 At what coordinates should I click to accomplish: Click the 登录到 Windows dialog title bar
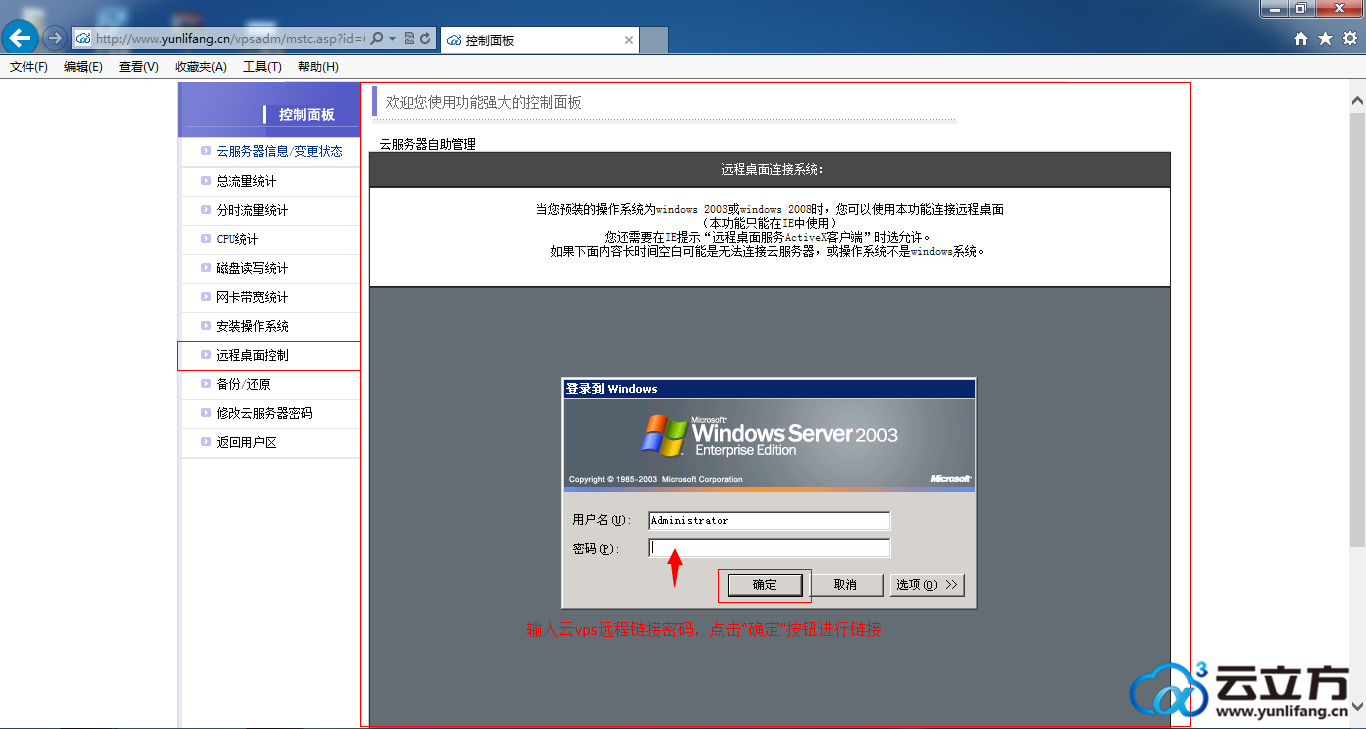(768, 389)
